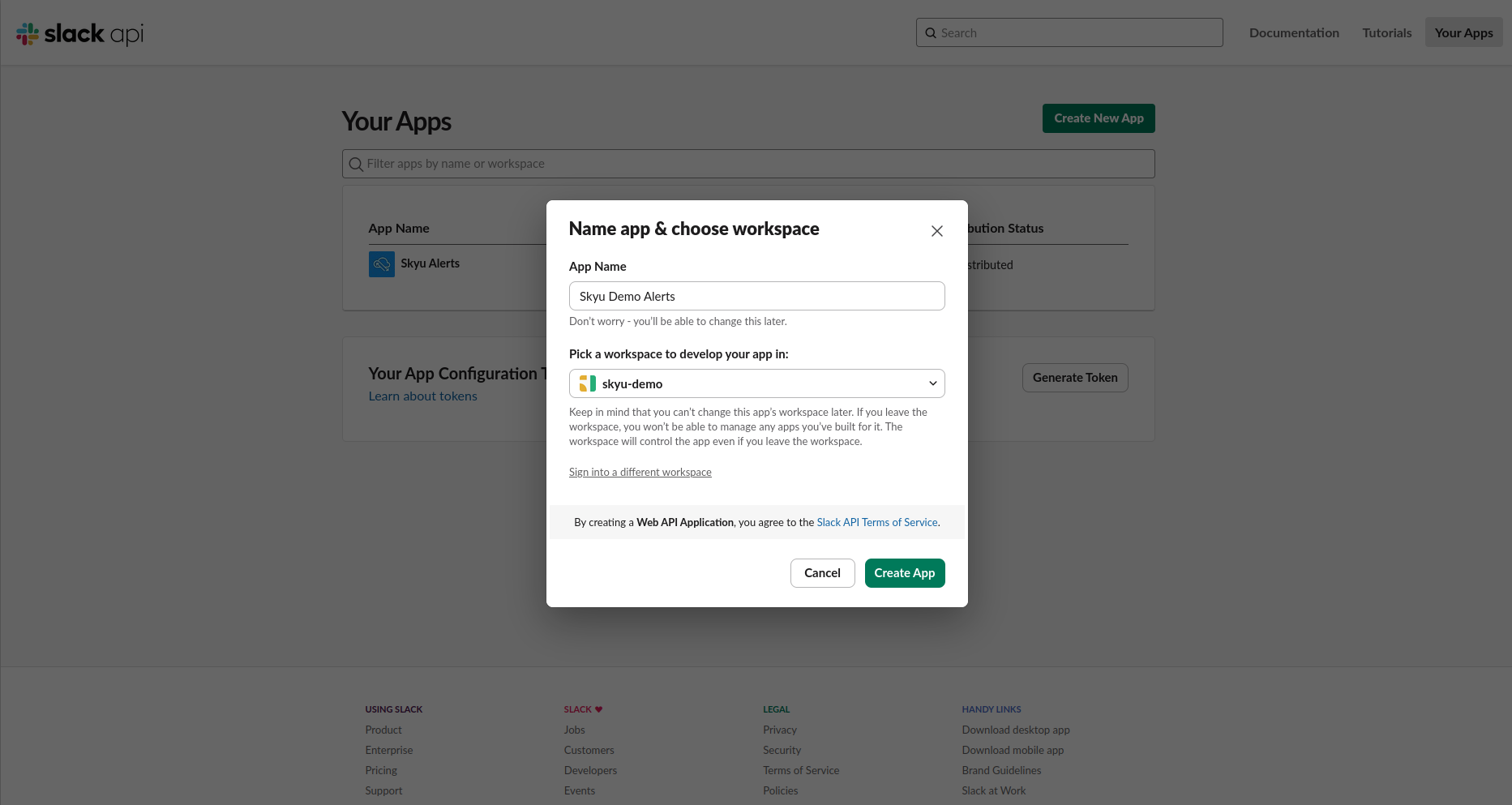This screenshot has height=805, width=1512.
Task: Click the Create App button
Action: pyautogui.click(x=905, y=573)
